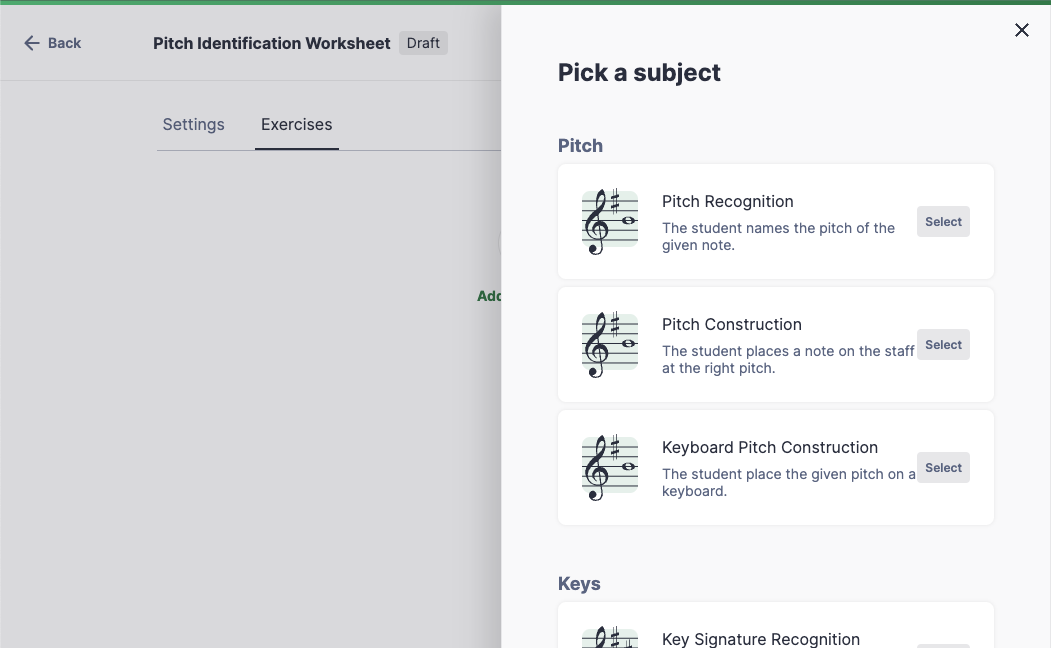Click the Key Signature Recognition icon
1051x648 pixels.
(609, 636)
